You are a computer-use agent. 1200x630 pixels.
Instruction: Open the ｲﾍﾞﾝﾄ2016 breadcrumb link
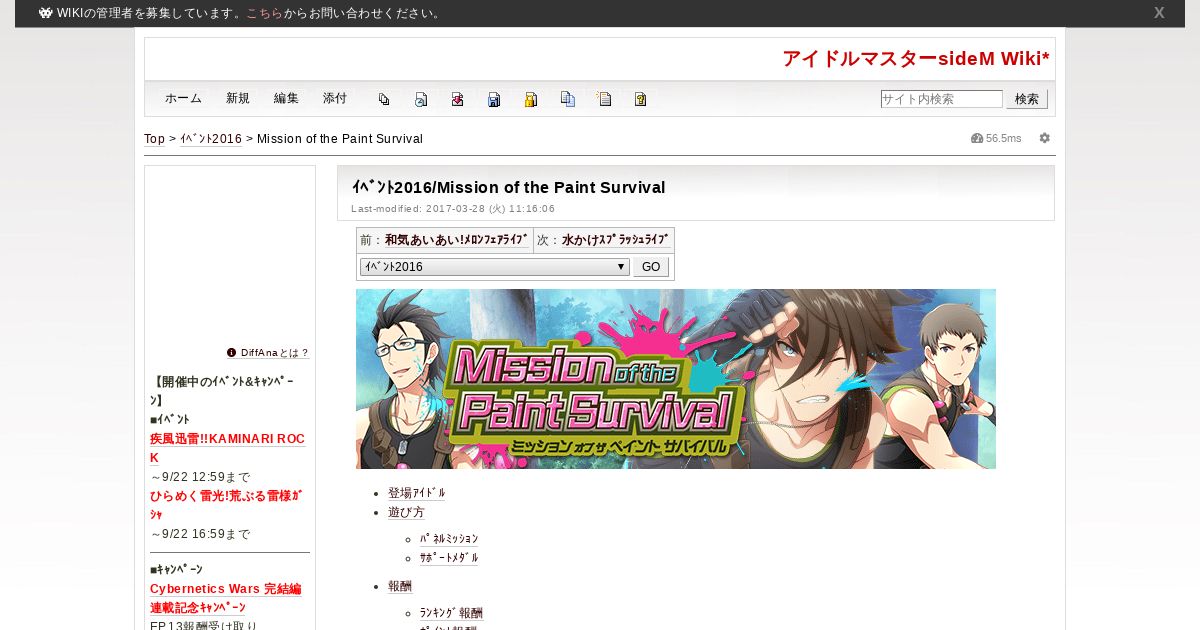pyautogui.click(x=211, y=139)
